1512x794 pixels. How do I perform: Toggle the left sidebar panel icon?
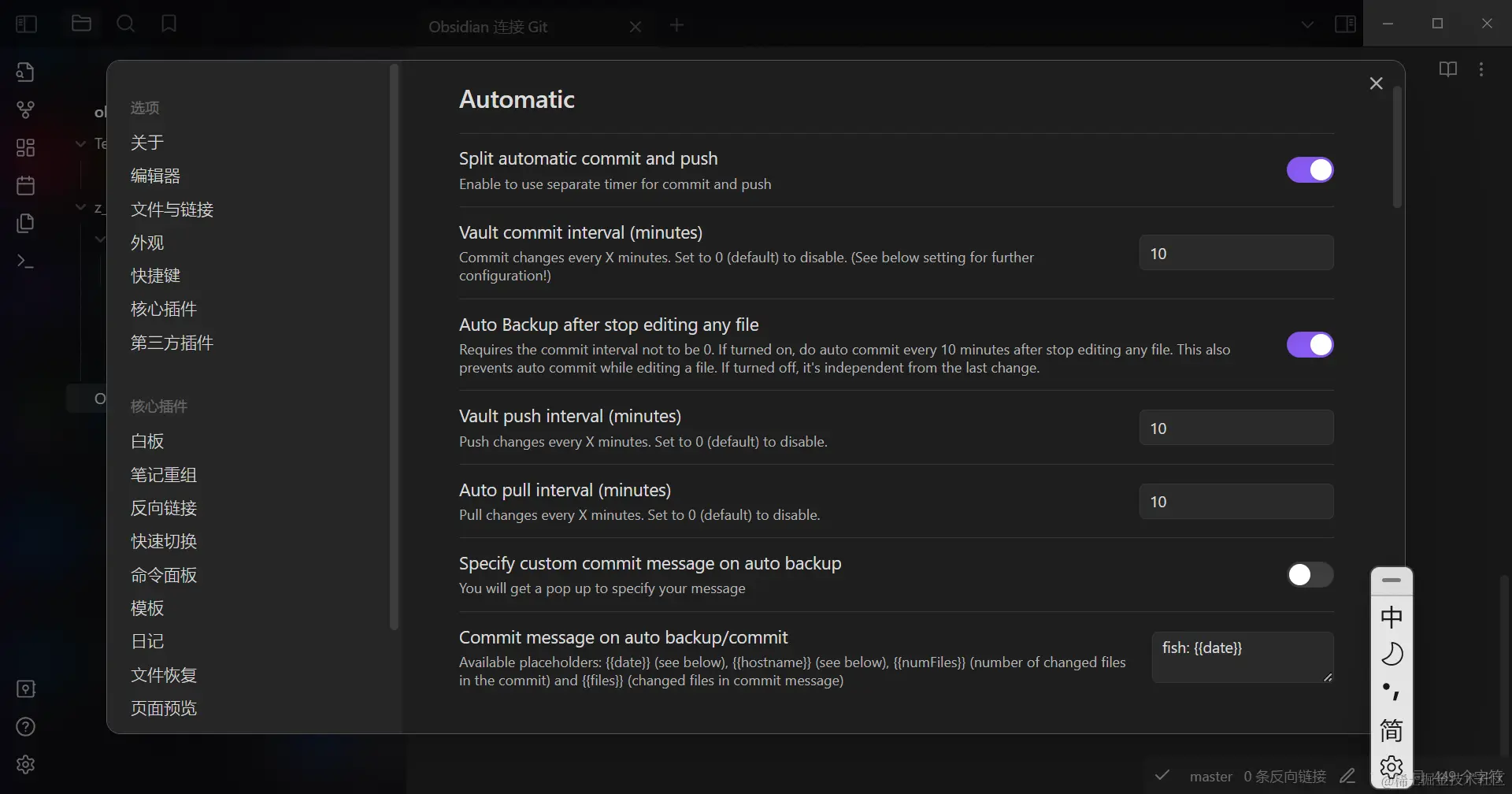[x=26, y=24]
